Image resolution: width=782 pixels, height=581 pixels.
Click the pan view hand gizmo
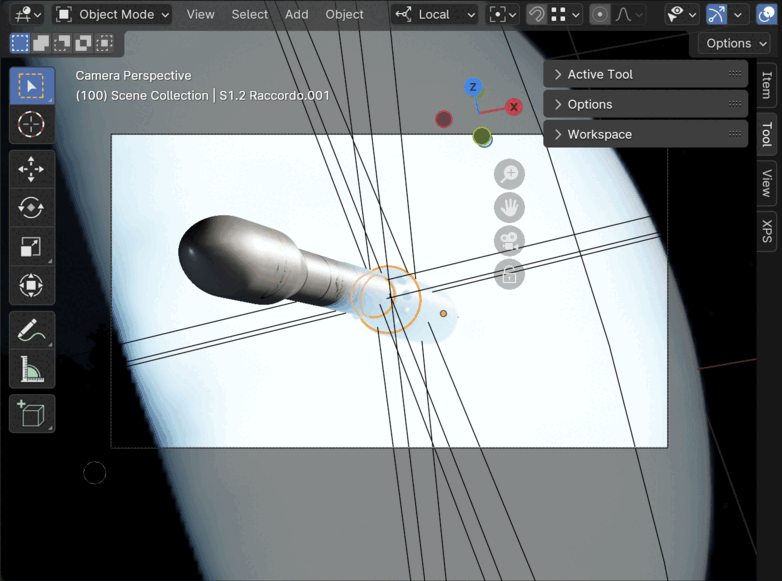(x=509, y=207)
